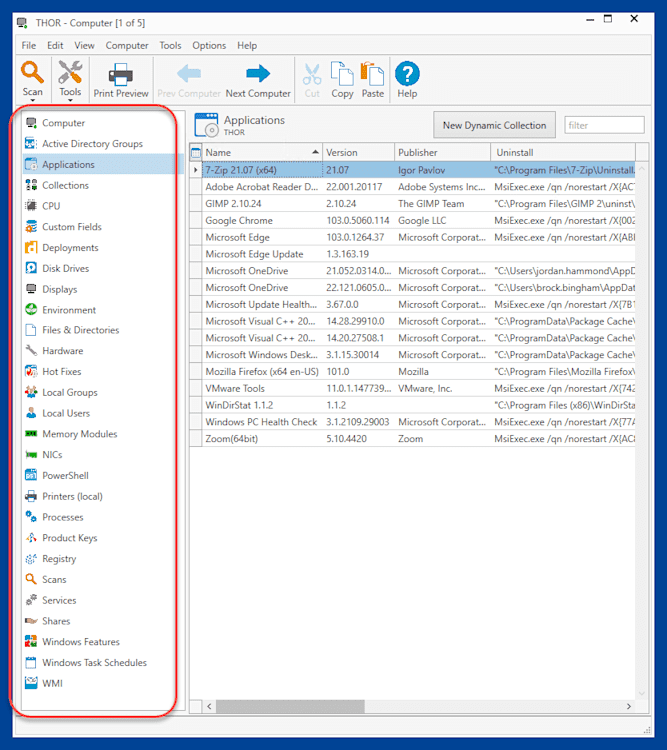Select Windows Task Schedules sidebar icon
This screenshot has width=667, height=750.
(31, 663)
